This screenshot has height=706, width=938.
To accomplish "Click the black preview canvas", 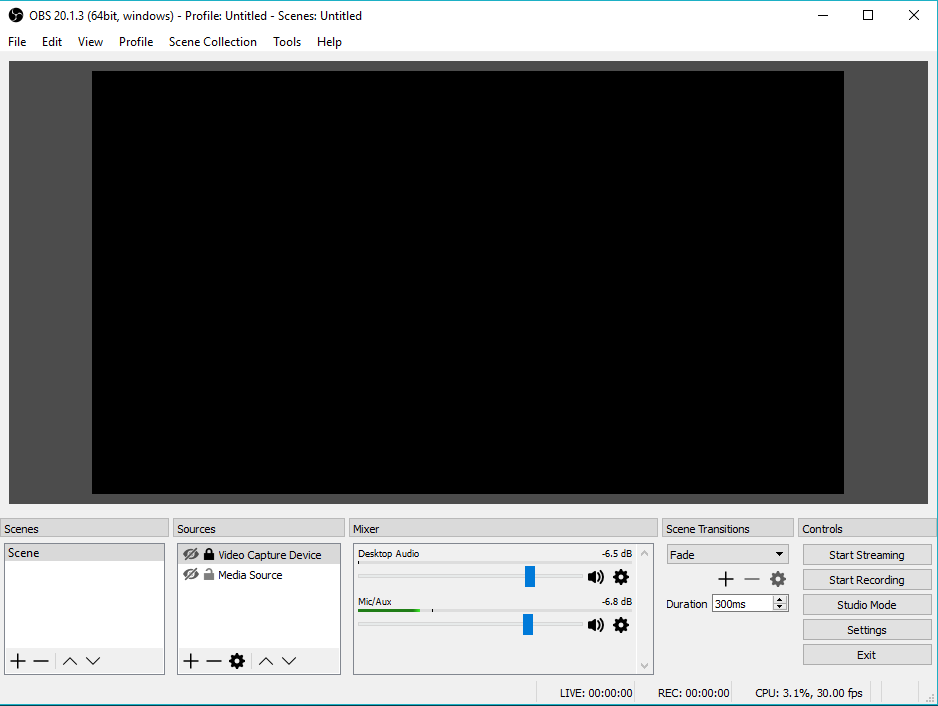I will (468, 282).
